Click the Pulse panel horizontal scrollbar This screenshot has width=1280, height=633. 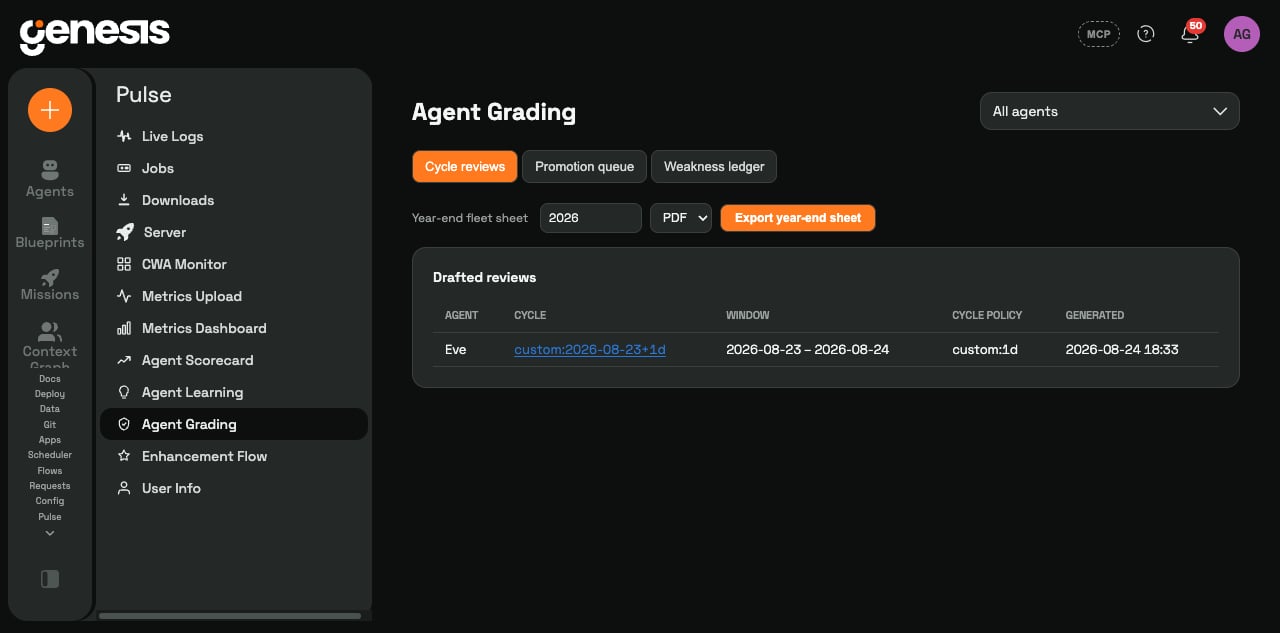[230, 616]
